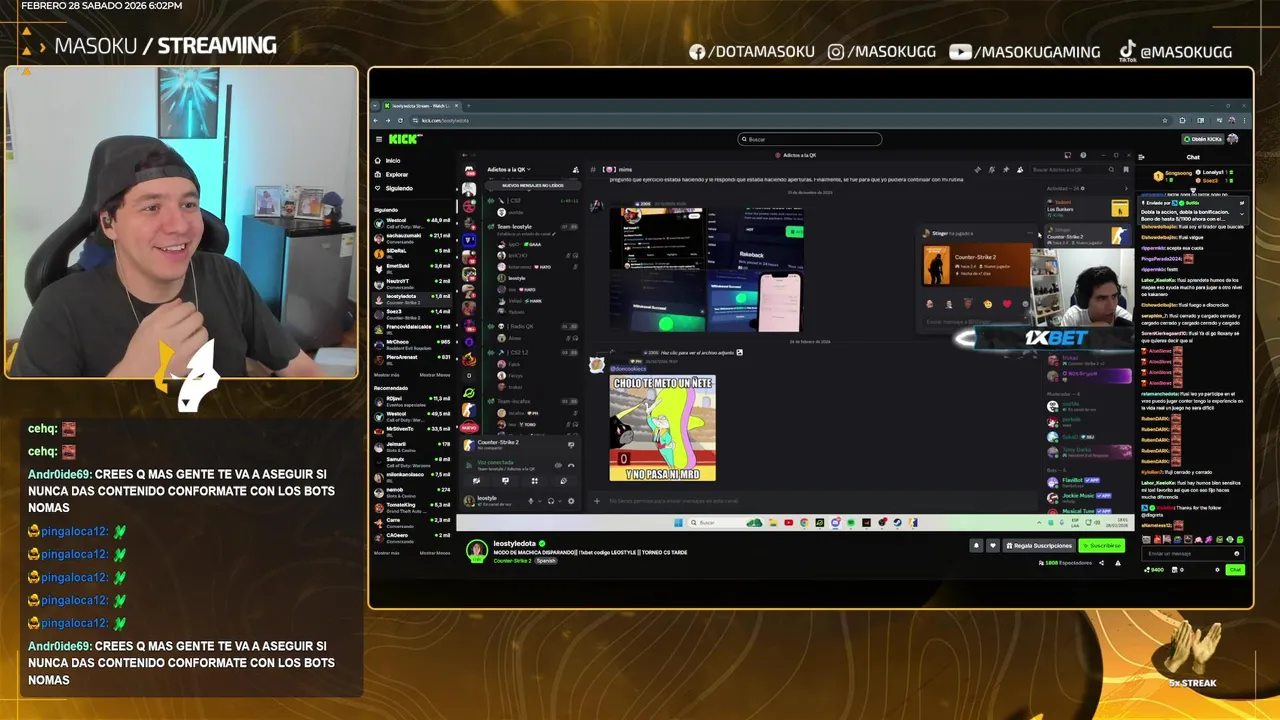Open the Kick hamburger sidebar menu
The width and height of the screenshot is (1280, 720).
coord(379,139)
